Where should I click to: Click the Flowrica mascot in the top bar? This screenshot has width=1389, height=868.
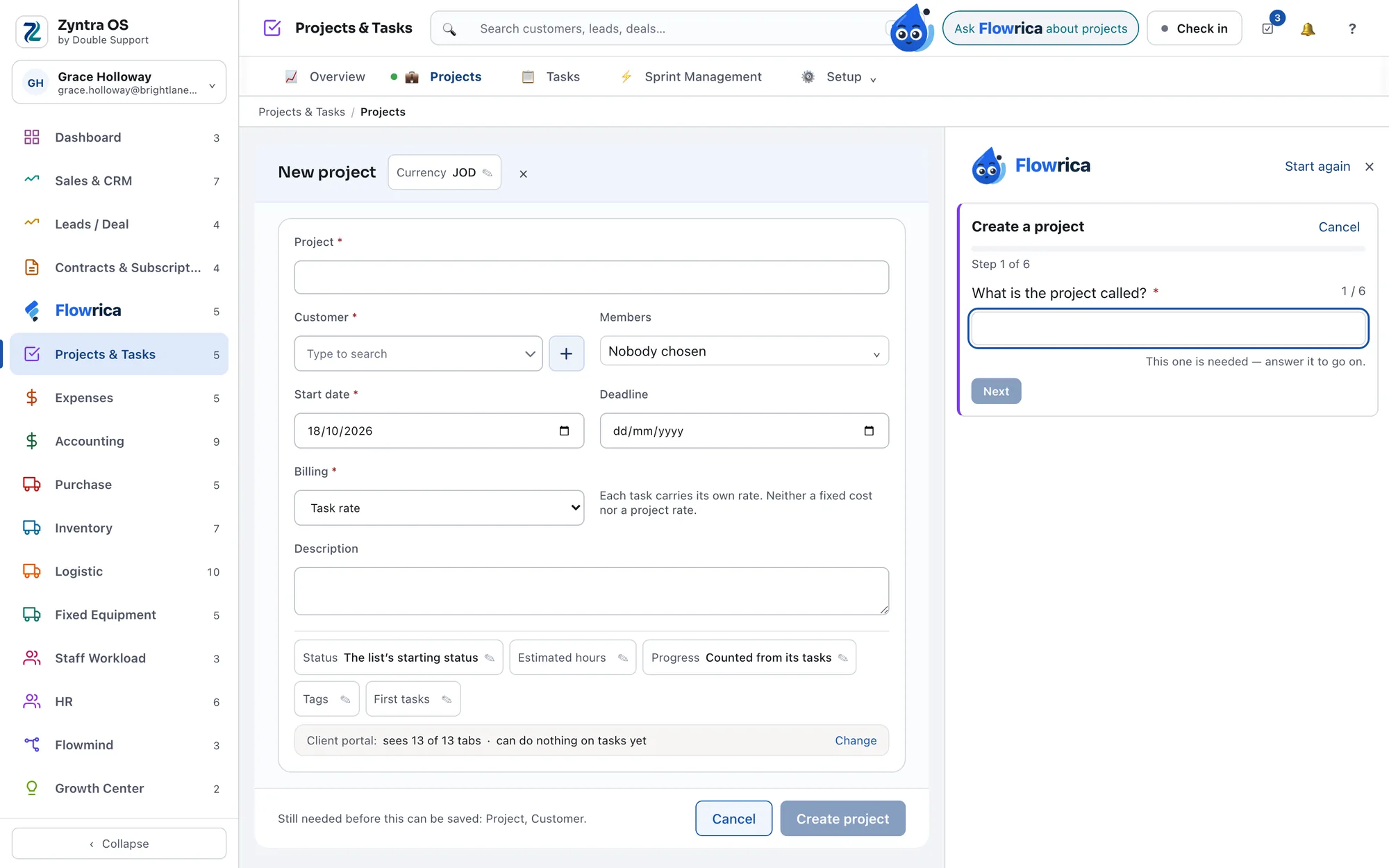click(911, 29)
